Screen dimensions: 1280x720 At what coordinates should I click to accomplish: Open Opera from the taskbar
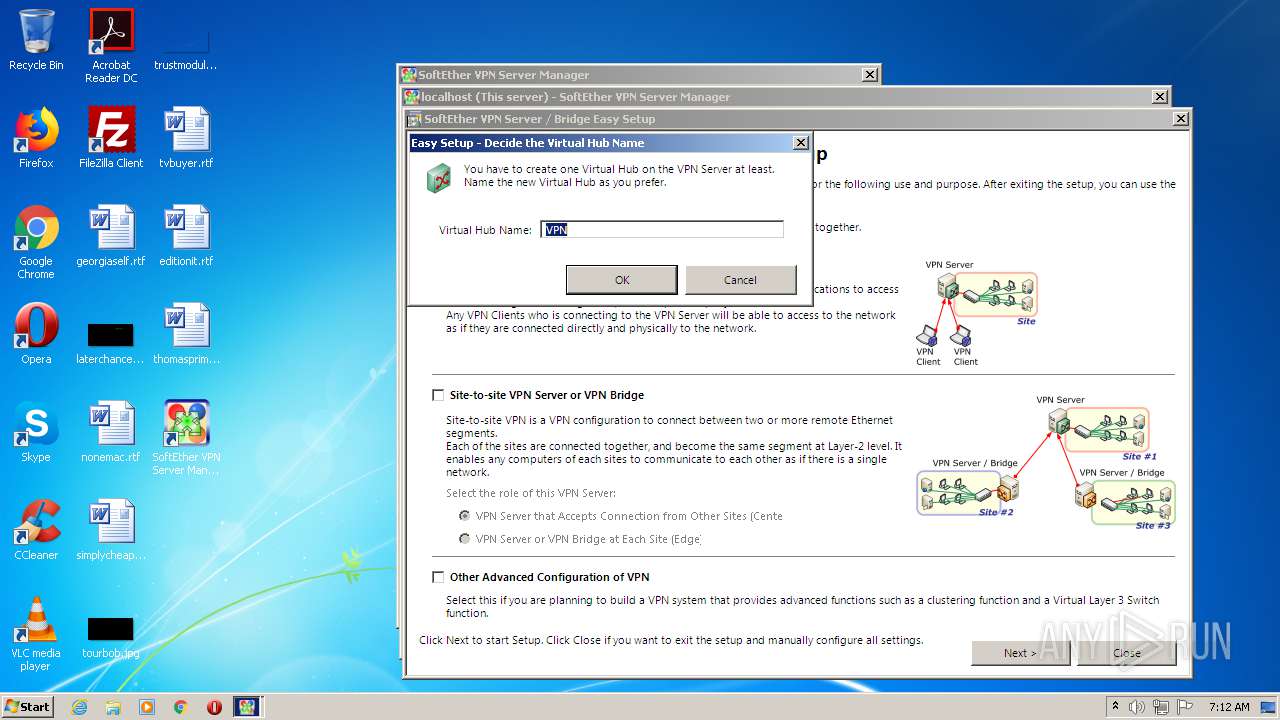point(214,707)
